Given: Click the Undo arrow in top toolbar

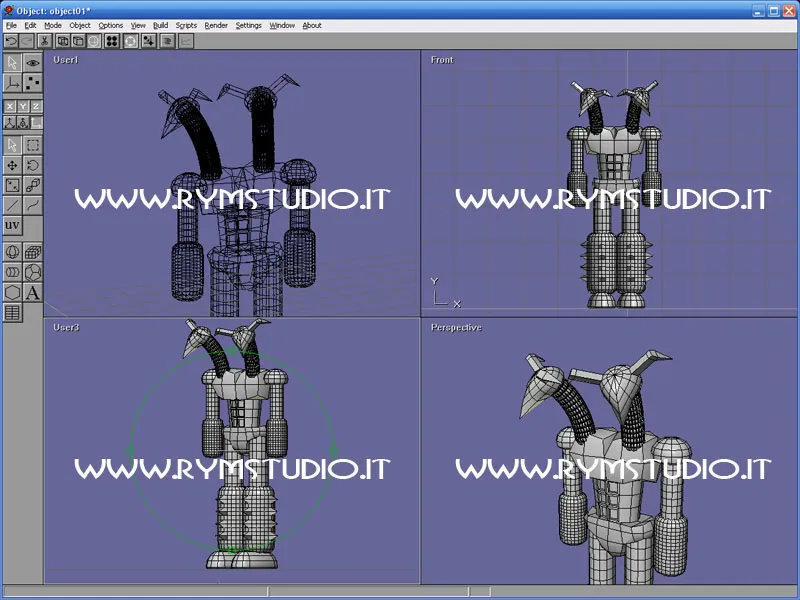Looking at the screenshot, I should (11, 41).
